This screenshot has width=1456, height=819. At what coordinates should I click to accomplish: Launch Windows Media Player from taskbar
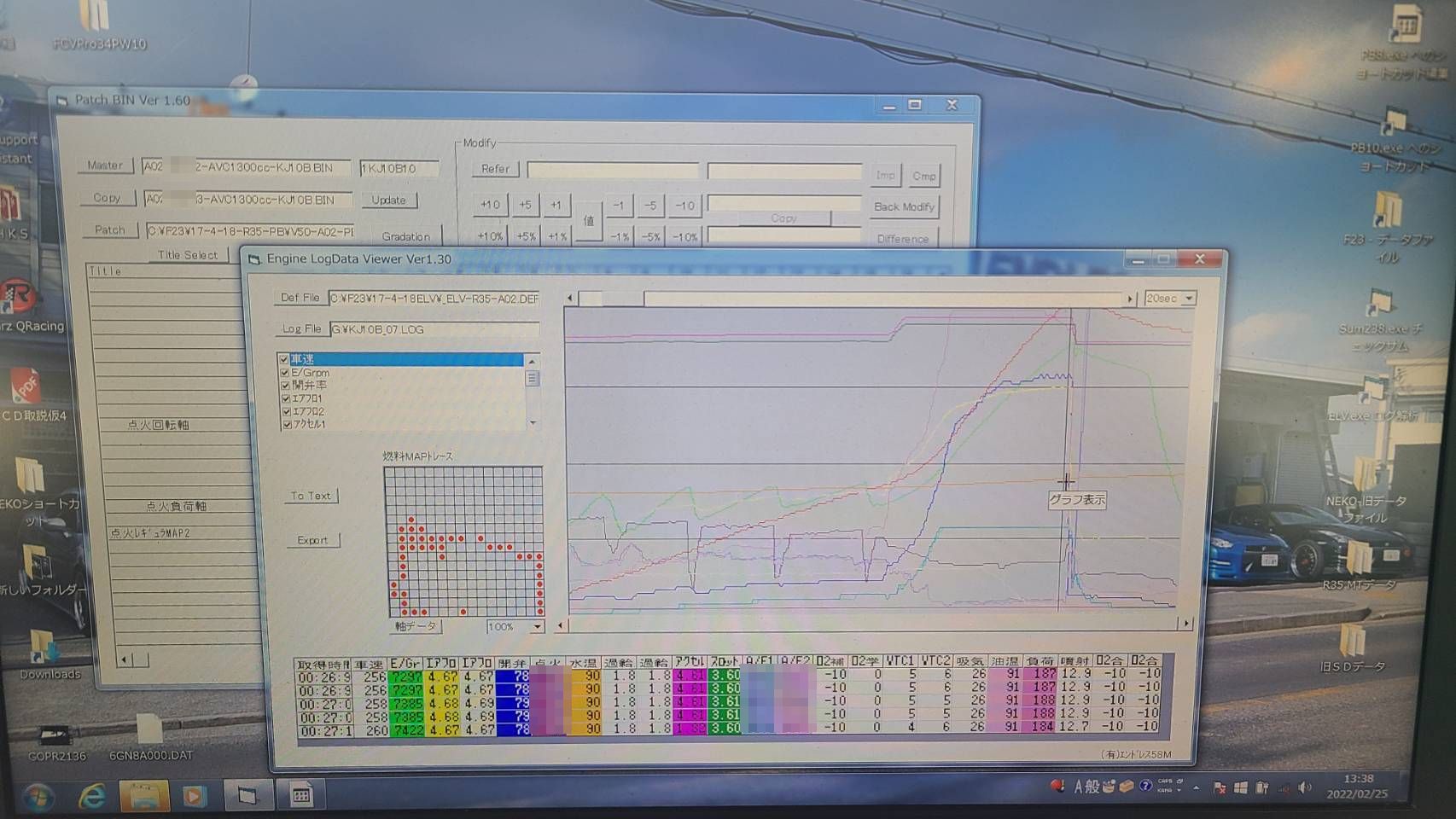click(195, 796)
